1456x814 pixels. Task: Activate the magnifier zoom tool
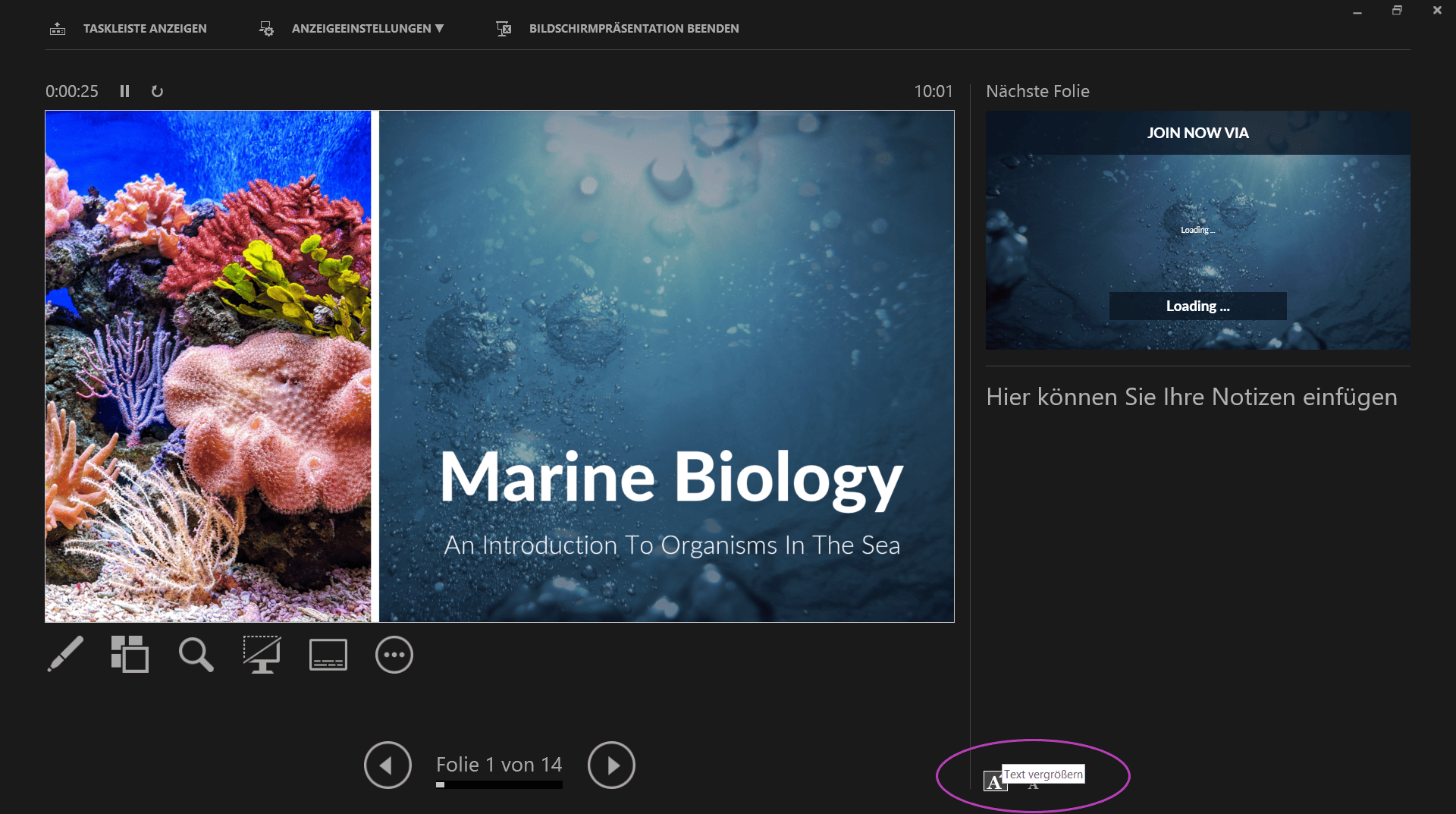point(196,654)
